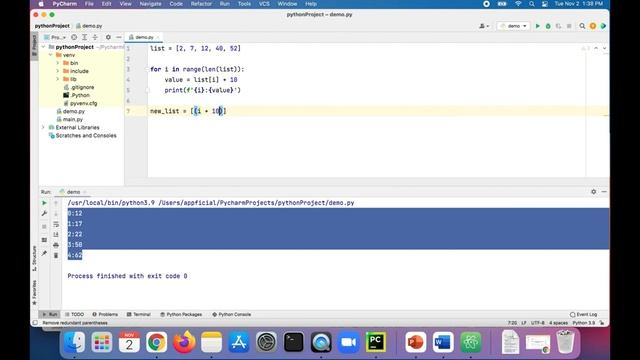
Task: Open Search Everywhere magnifier in the PyCharm toolbar
Action: [582, 26]
